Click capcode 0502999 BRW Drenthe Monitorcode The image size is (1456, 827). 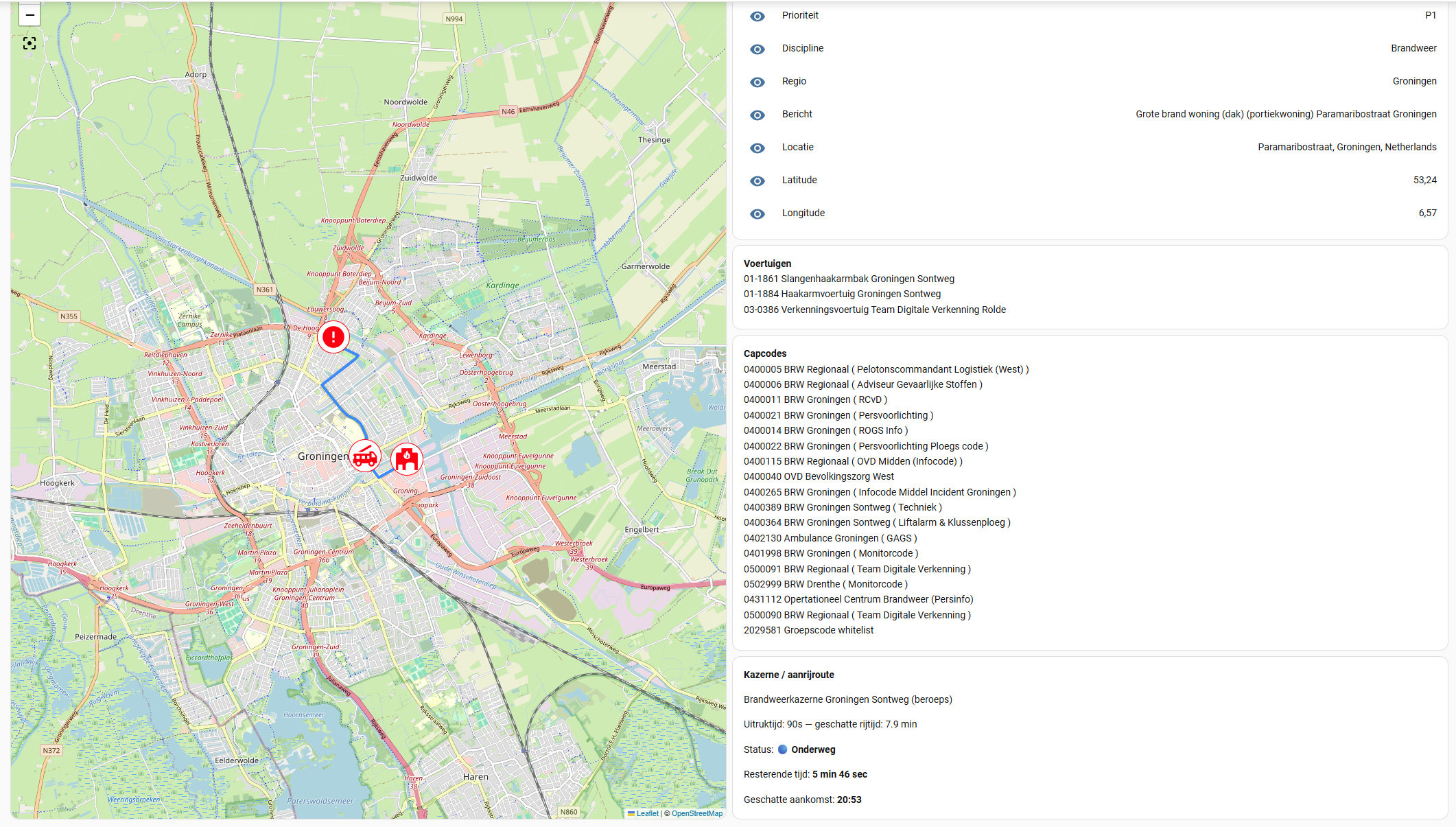point(825,584)
